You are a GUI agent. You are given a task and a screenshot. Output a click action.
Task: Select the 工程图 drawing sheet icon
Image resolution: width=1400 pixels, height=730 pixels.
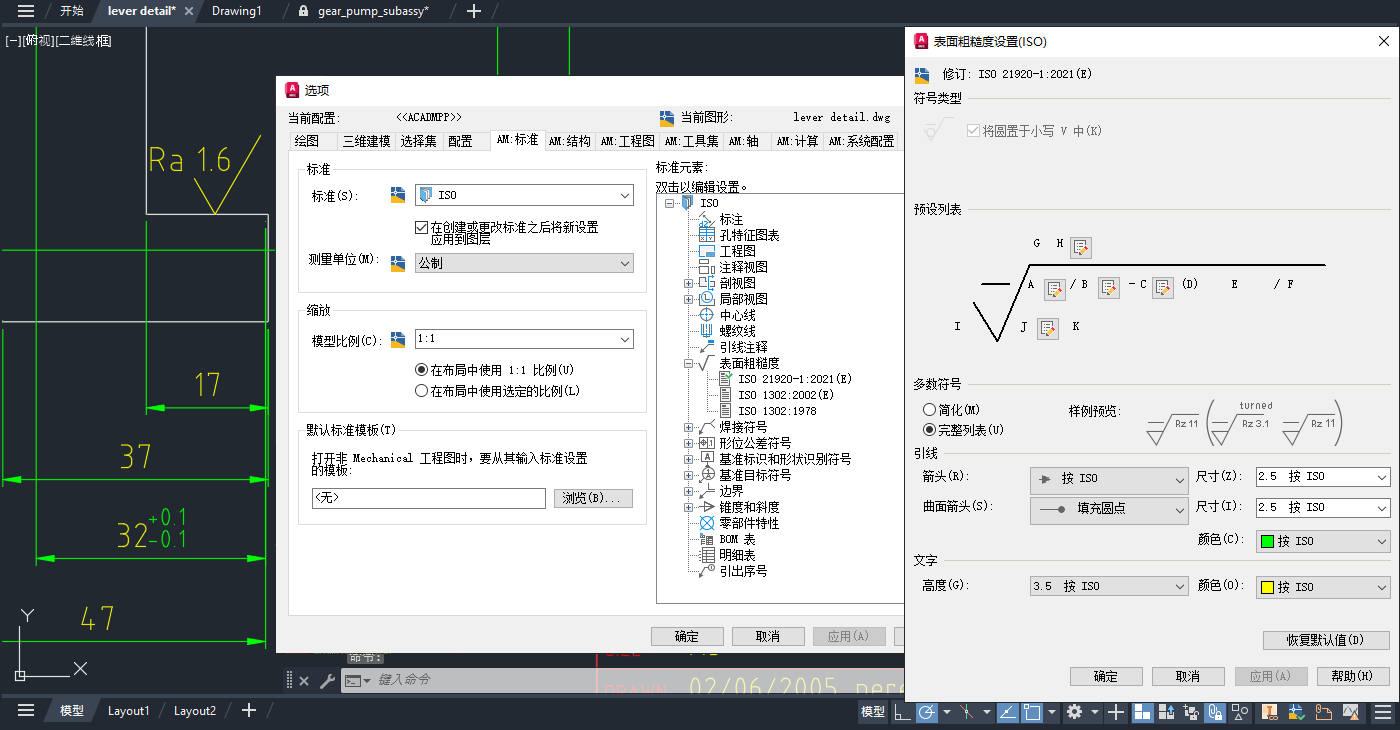(x=707, y=251)
